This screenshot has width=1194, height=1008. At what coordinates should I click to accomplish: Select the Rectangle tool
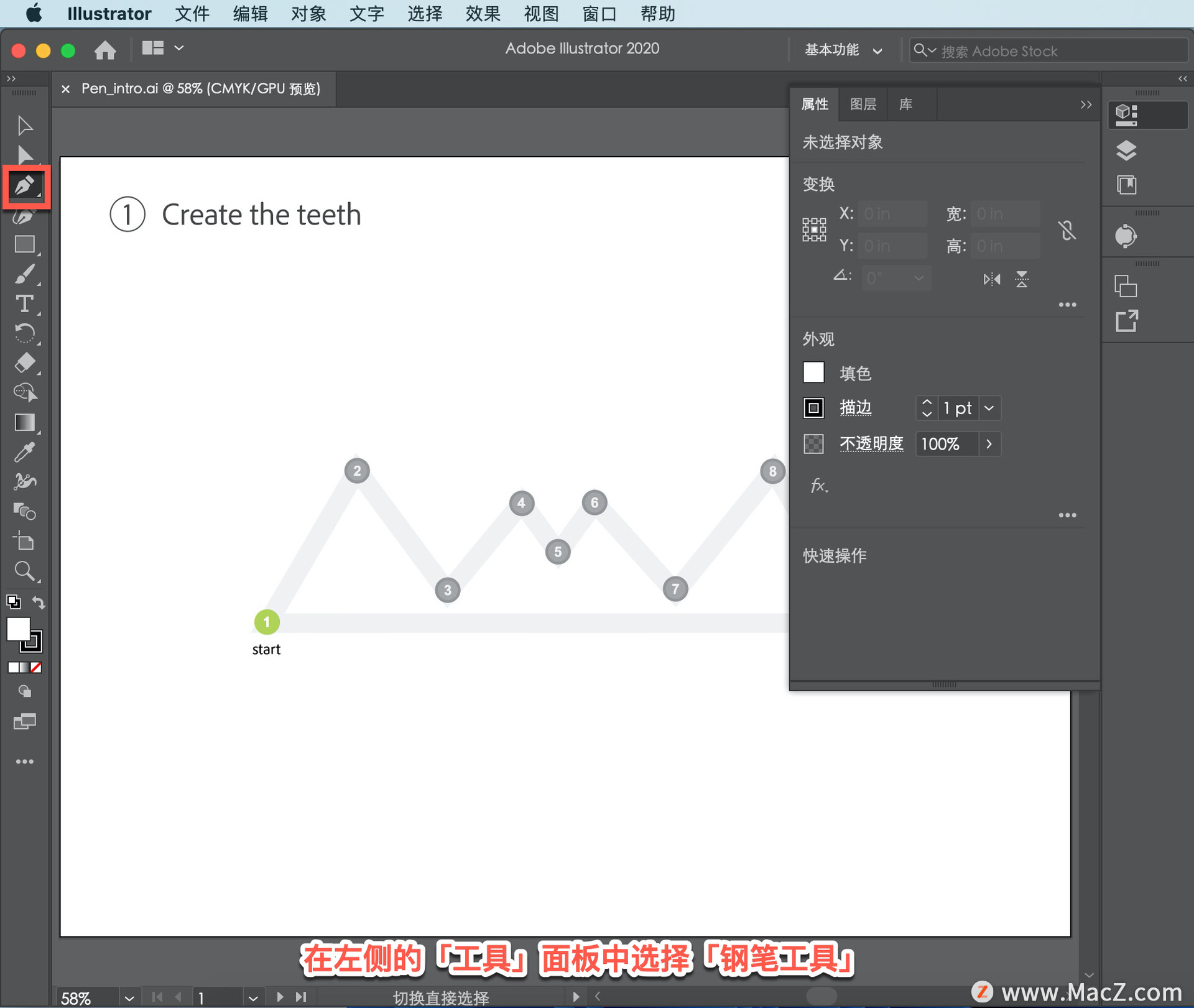25,244
